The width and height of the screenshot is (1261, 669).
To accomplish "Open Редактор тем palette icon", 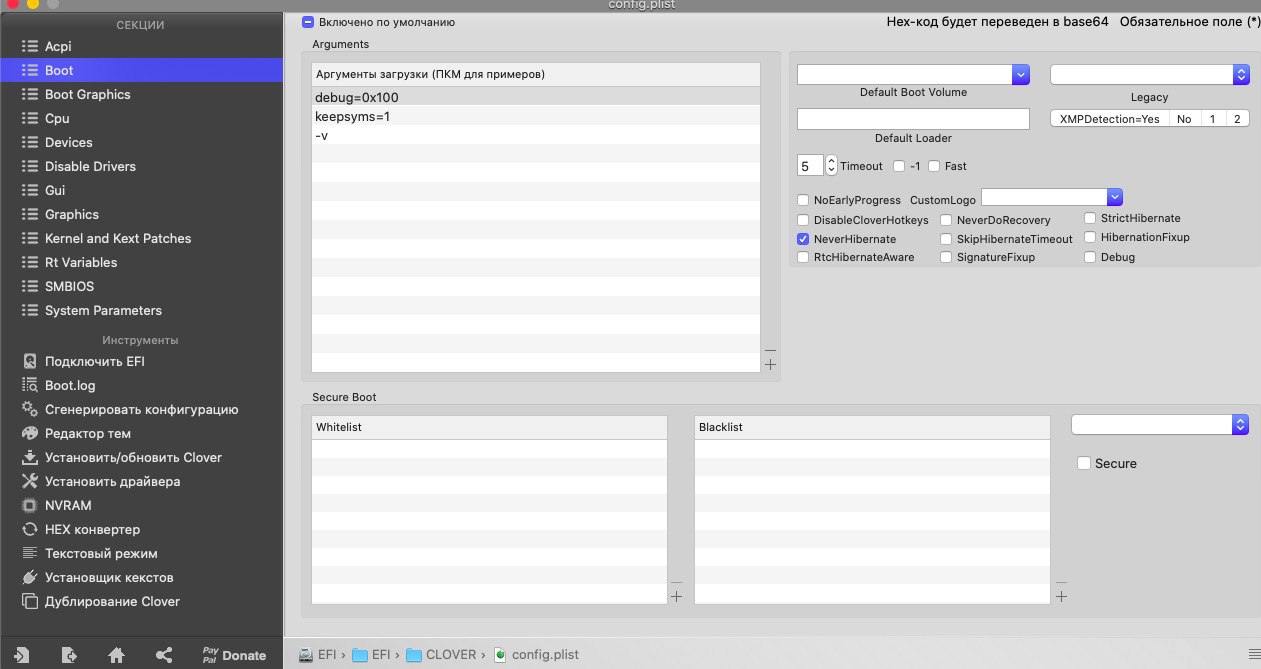I will pyautogui.click(x=28, y=433).
